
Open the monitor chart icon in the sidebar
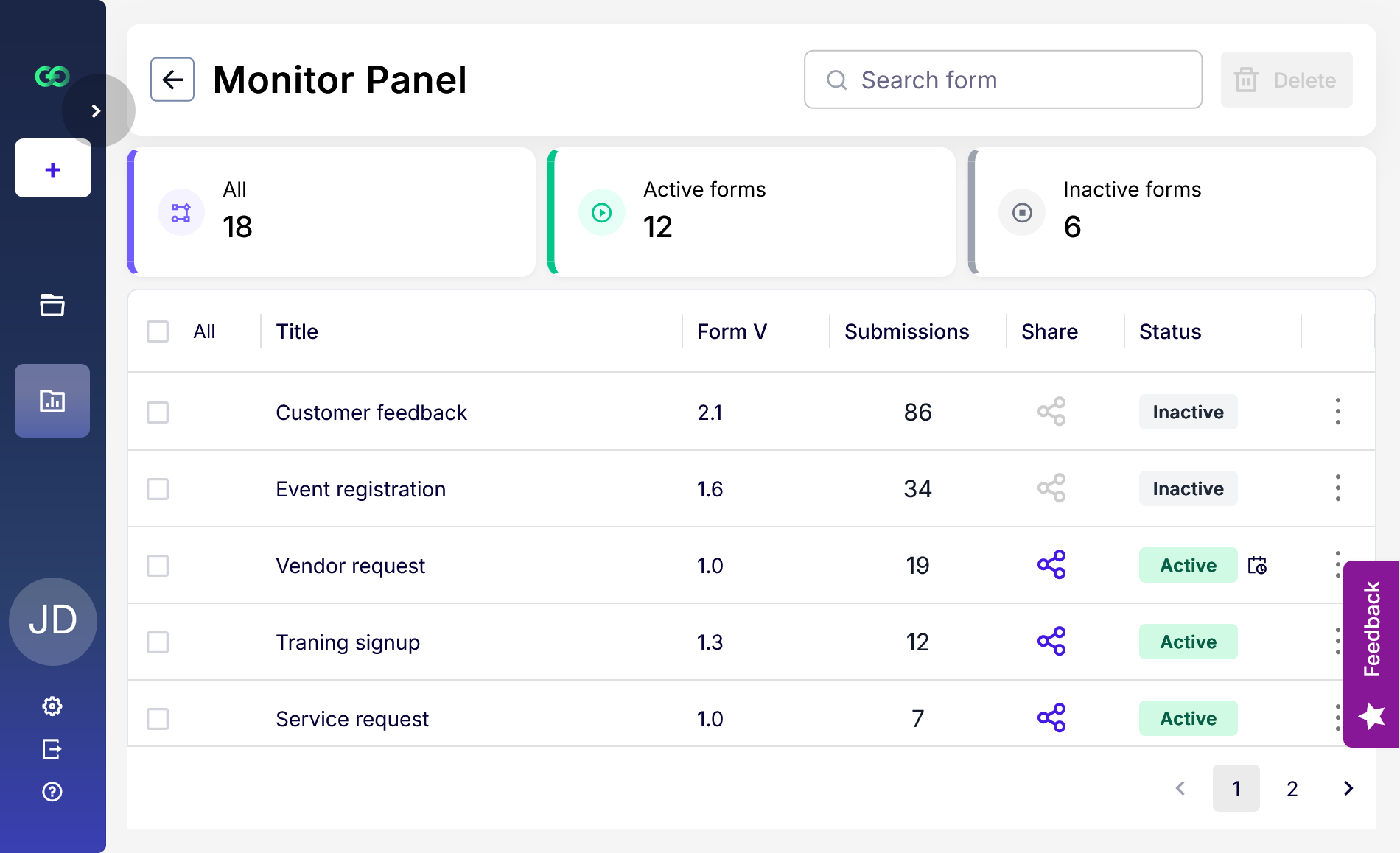tap(52, 401)
